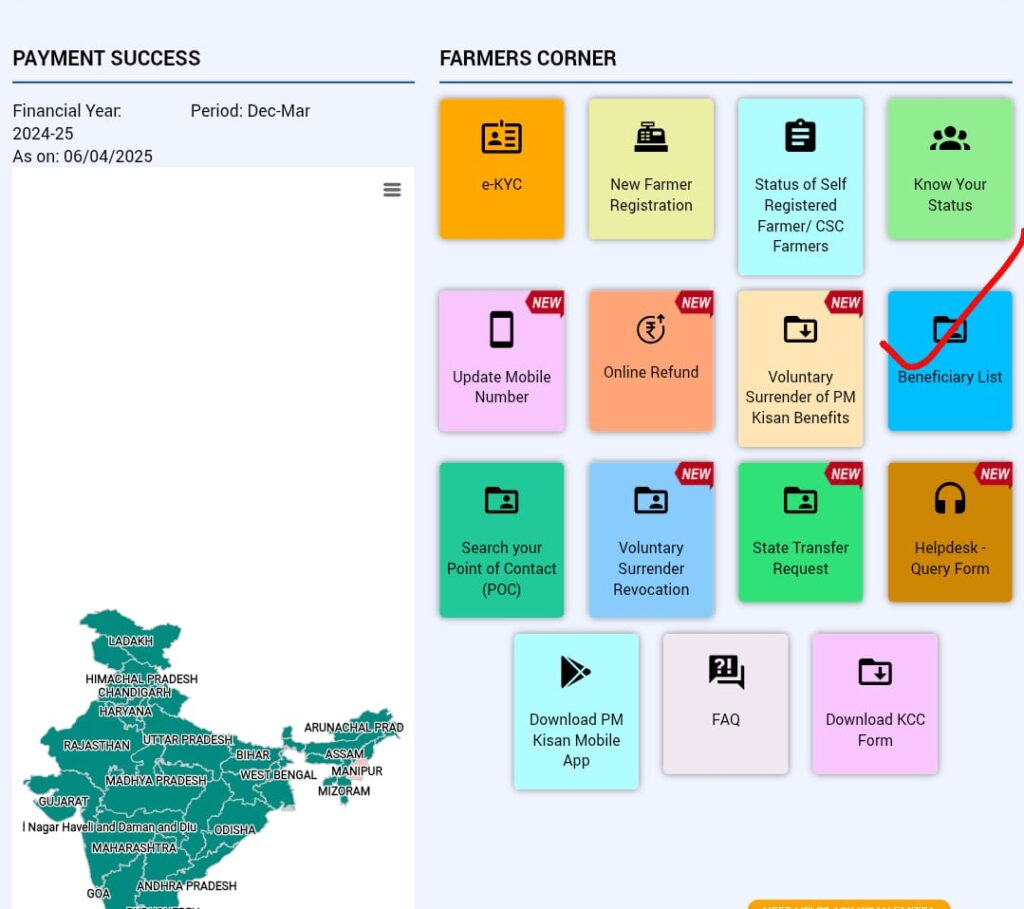Viewport: 1024px width, 909px height.
Task: Select Arunachal Pradesh map label
Action: point(354,727)
